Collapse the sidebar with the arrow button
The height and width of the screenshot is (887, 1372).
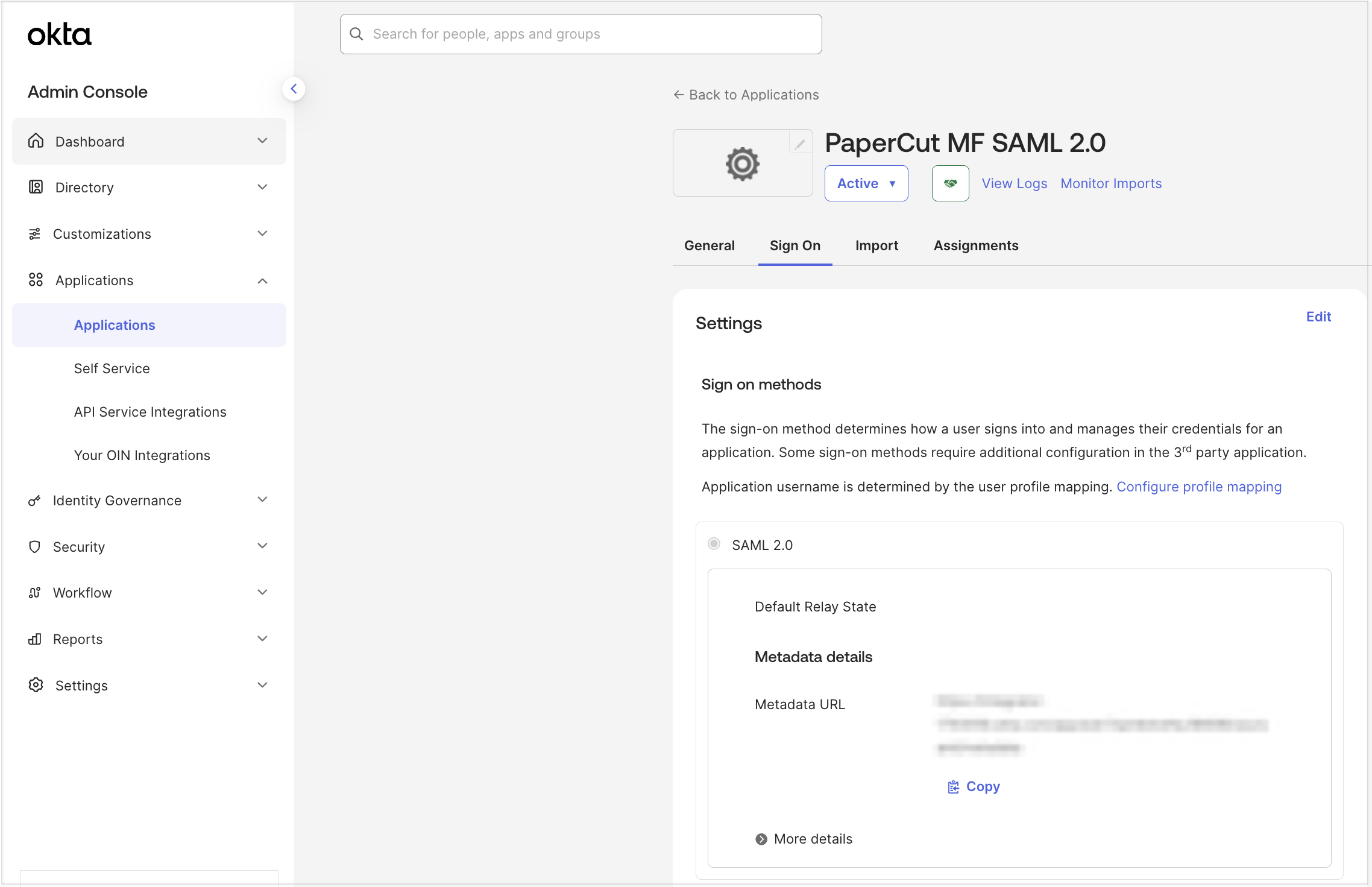click(x=294, y=89)
